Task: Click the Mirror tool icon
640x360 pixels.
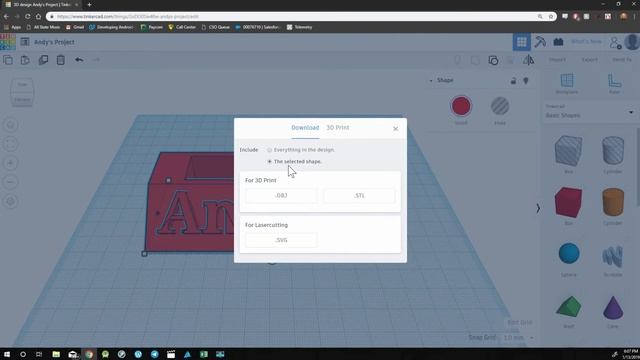Action: [x=529, y=60]
